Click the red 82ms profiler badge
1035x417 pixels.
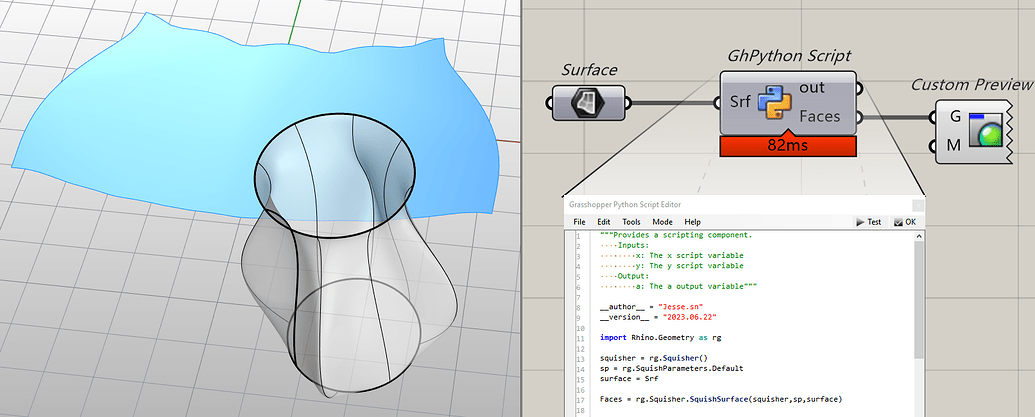pyautogui.click(x=788, y=145)
